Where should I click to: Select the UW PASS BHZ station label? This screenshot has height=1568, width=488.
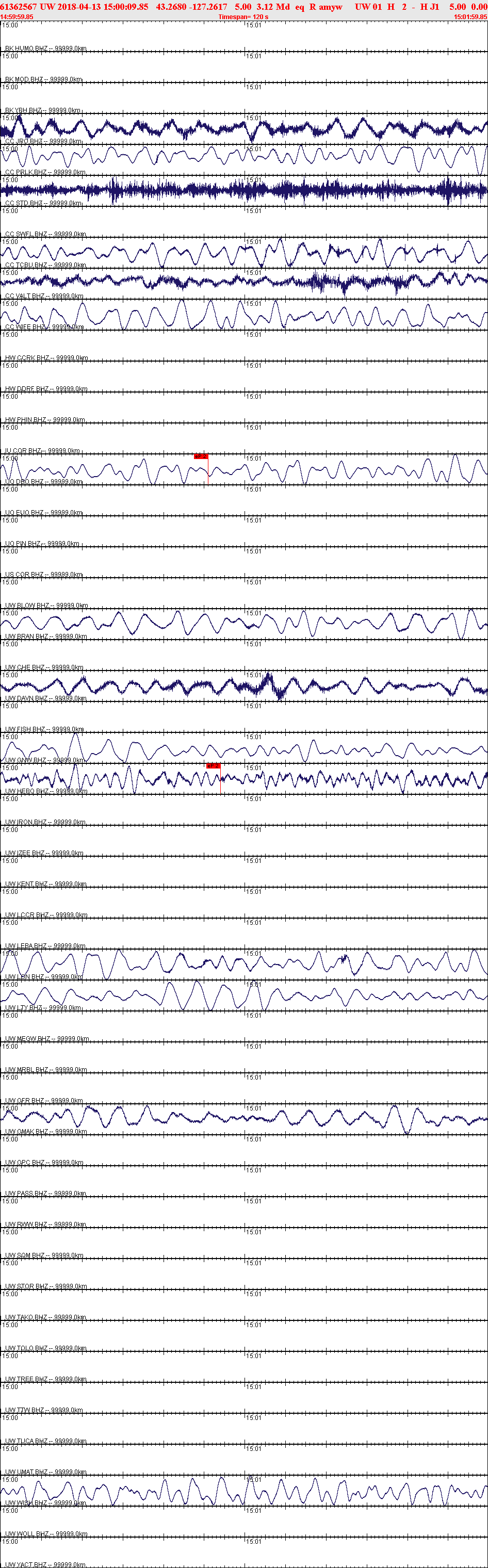(x=45, y=1194)
